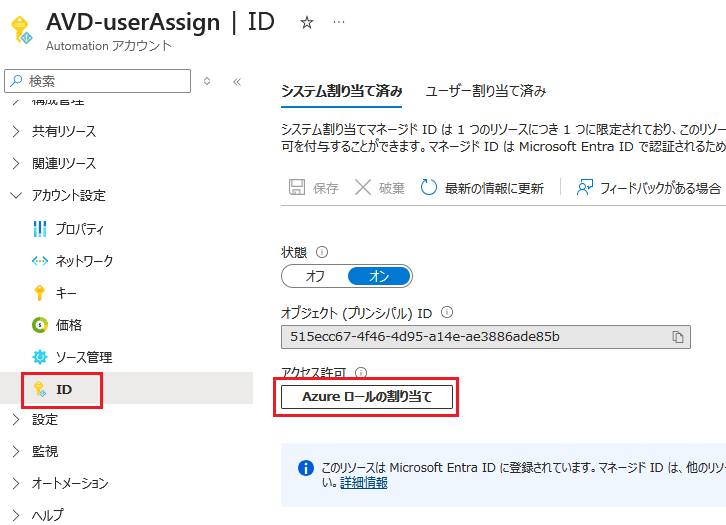The image size is (726, 525).
Task: Open ネットワーク settings in the sidebar
Action: 84,261
